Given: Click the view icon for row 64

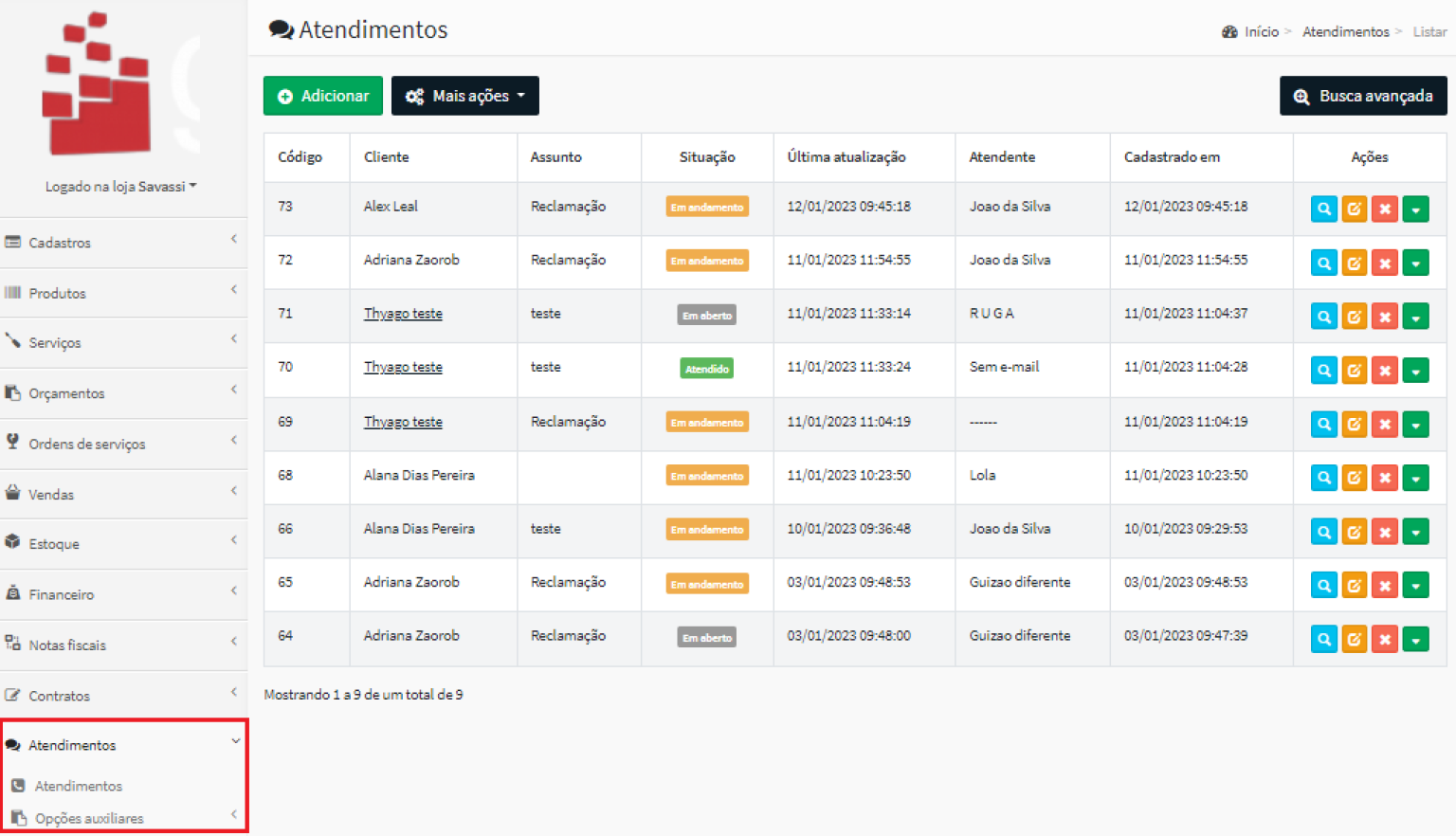Looking at the screenshot, I should [x=1323, y=640].
